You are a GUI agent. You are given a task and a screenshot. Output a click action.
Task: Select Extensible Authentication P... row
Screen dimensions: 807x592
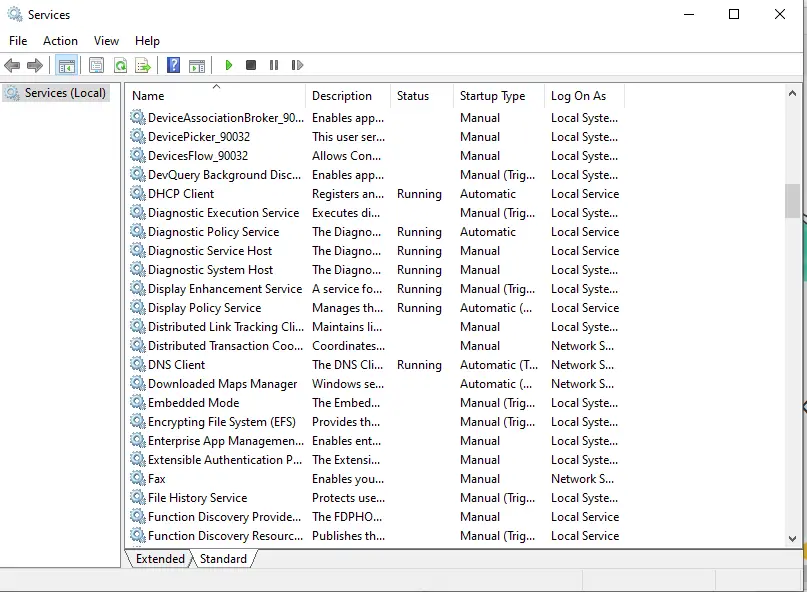375,460
